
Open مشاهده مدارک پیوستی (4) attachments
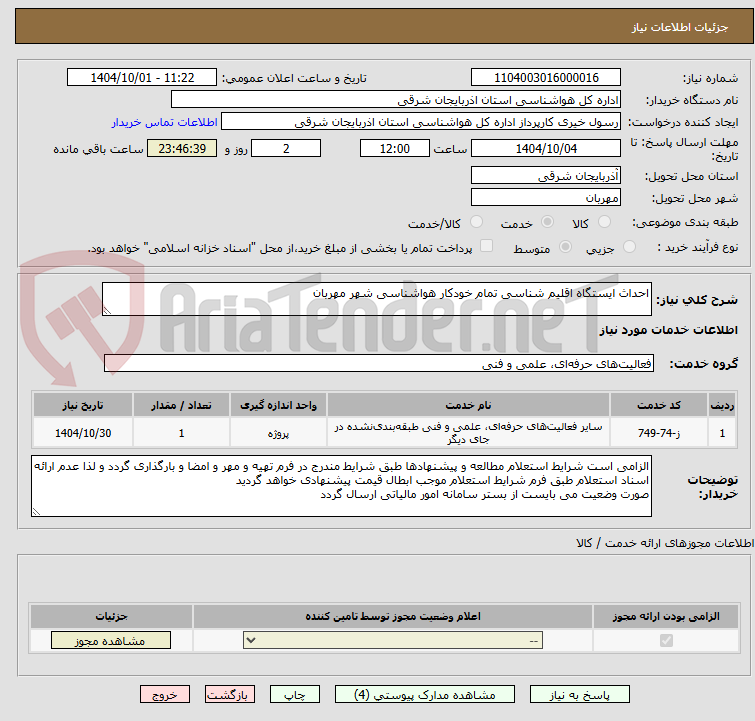[424, 695]
